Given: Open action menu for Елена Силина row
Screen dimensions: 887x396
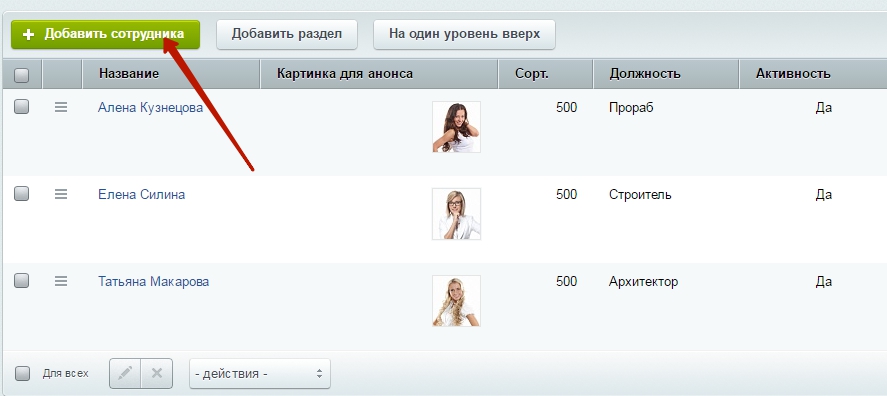Looking at the screenshot, I should pos(61,194).
